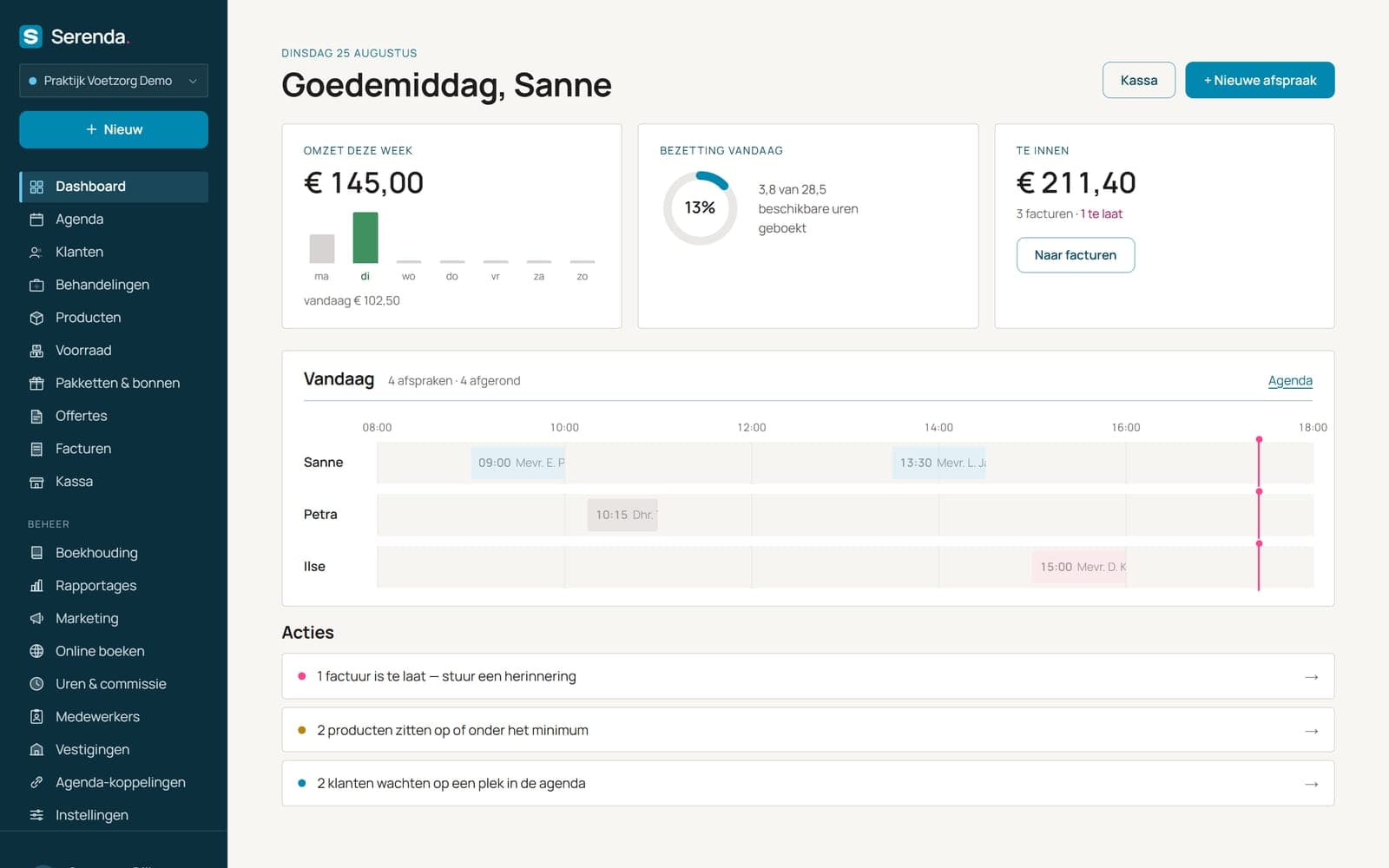Click the Behandelingen briefcase icon
The height and width of the screenshot is (868, 1389).
tap(36, 285)
